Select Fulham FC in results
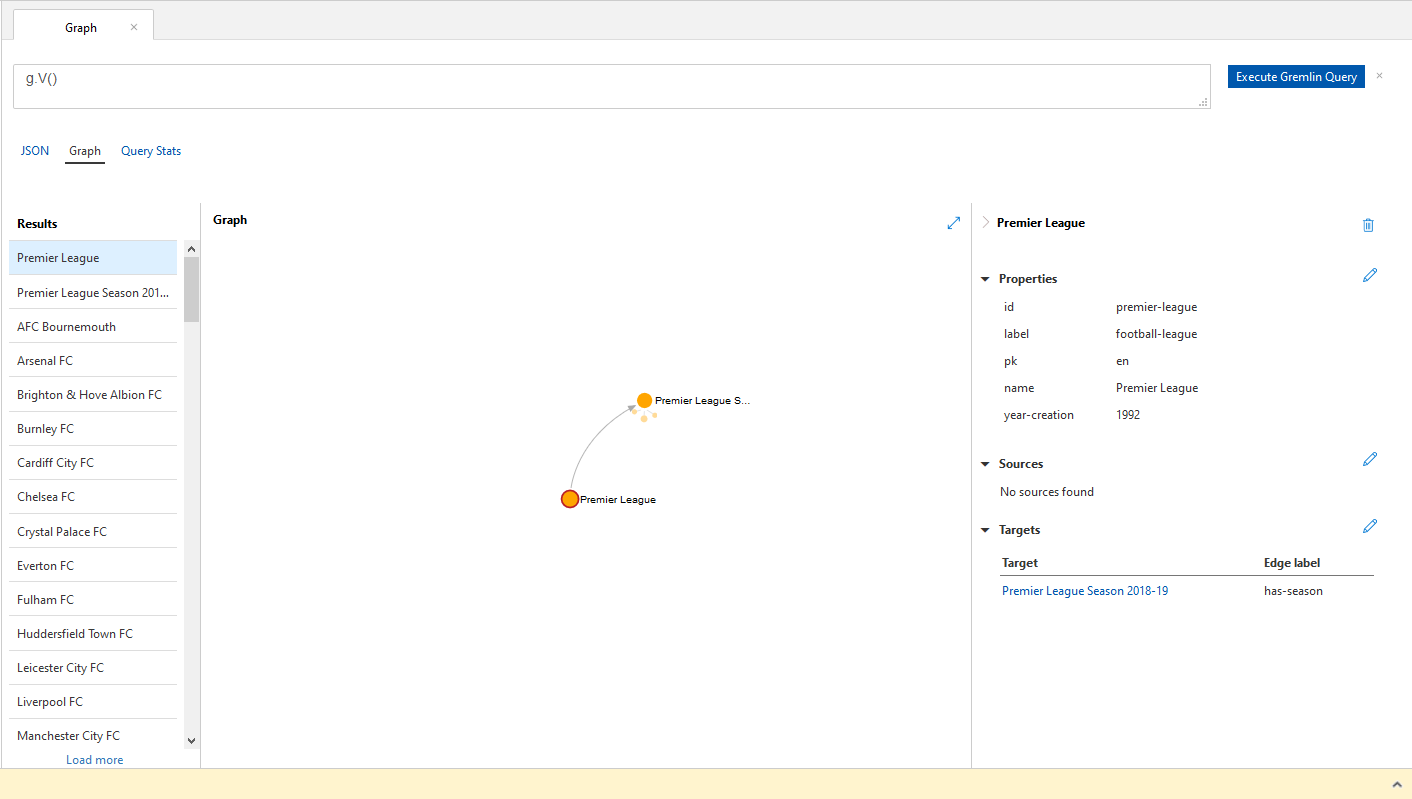The width and height of the screenshot is (1412, 799). pyautogui.click(x=93, y=600)
